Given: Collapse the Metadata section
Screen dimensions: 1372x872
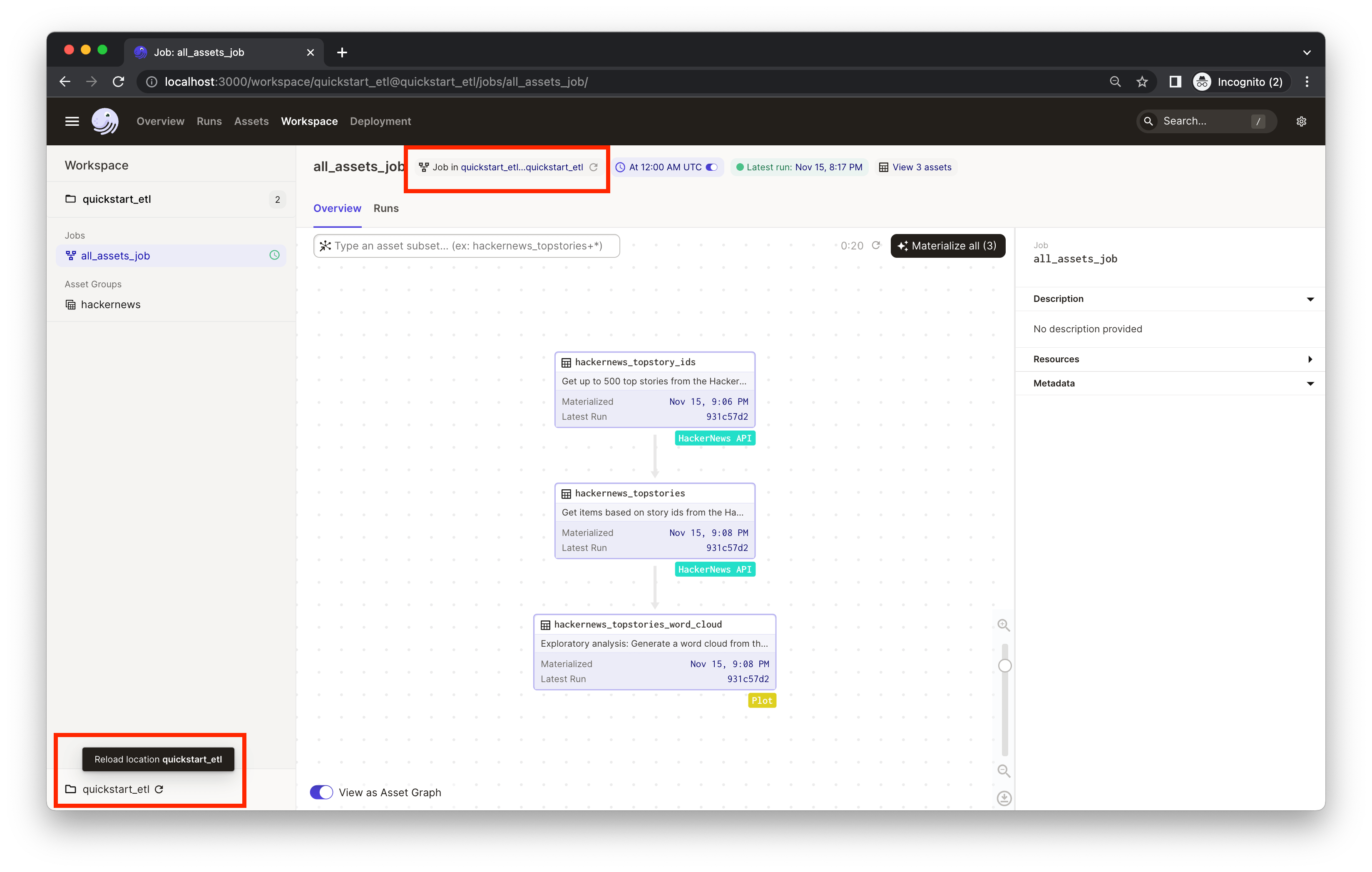Looking at the screenshot, I should coord(1310,384).
